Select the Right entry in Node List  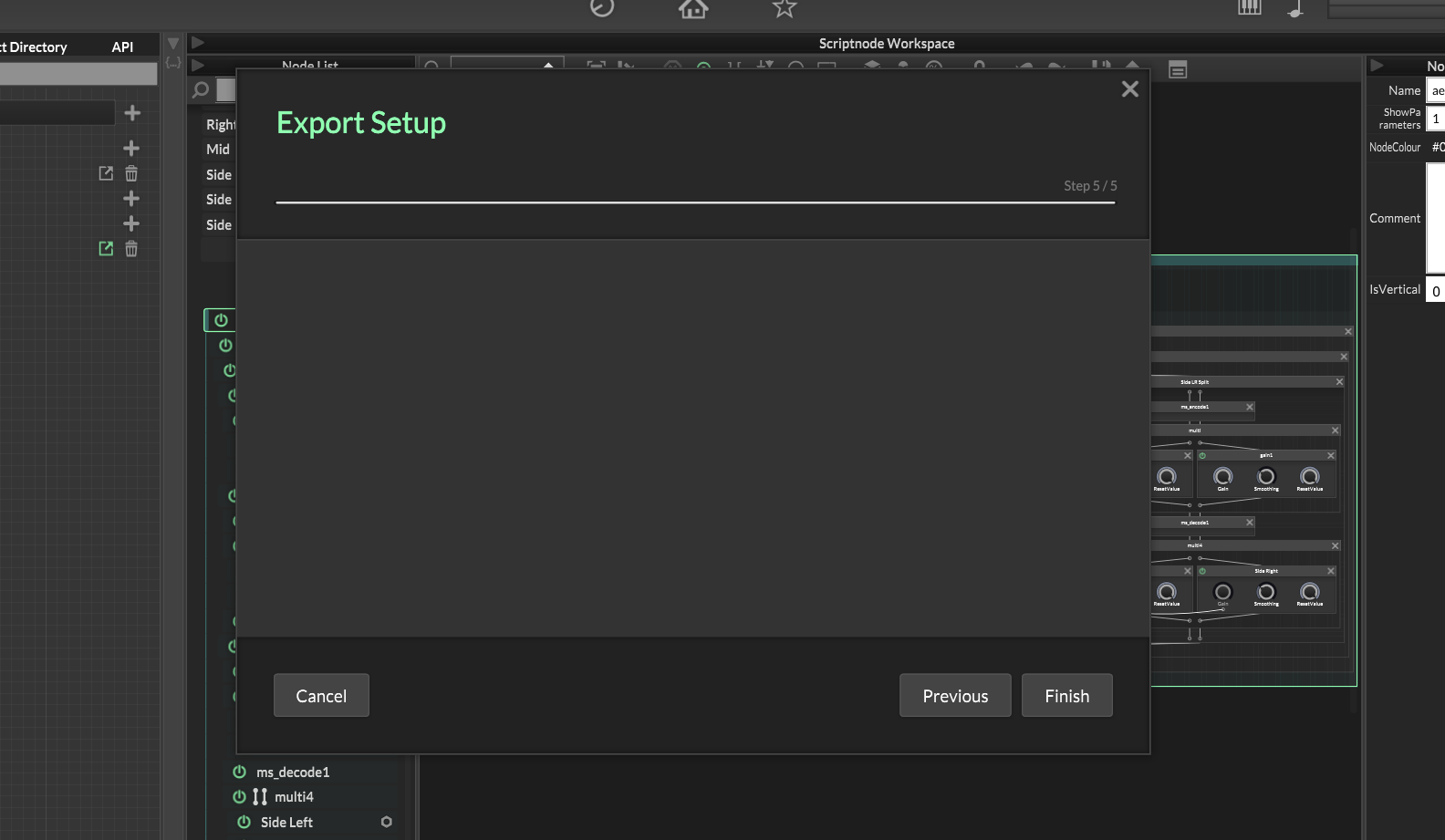point(220,124)
